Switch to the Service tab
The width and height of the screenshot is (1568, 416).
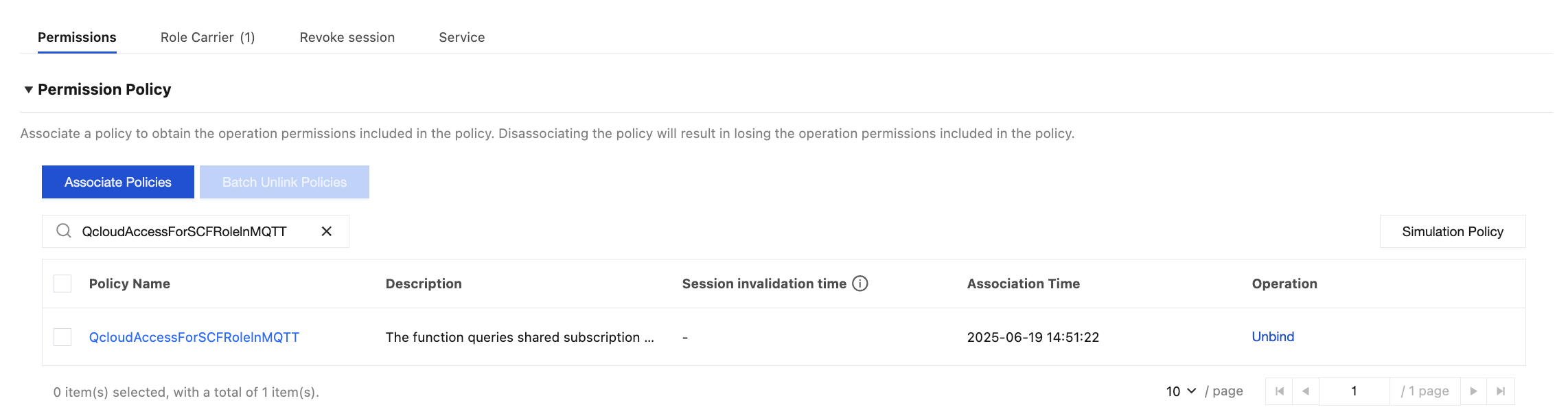462,37
